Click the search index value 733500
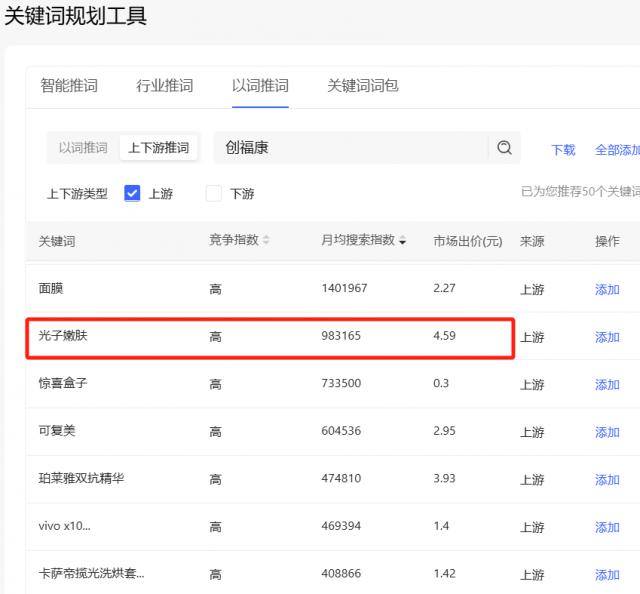The height and width of the screenshot is (594, 640). click(x=341, y=383)
